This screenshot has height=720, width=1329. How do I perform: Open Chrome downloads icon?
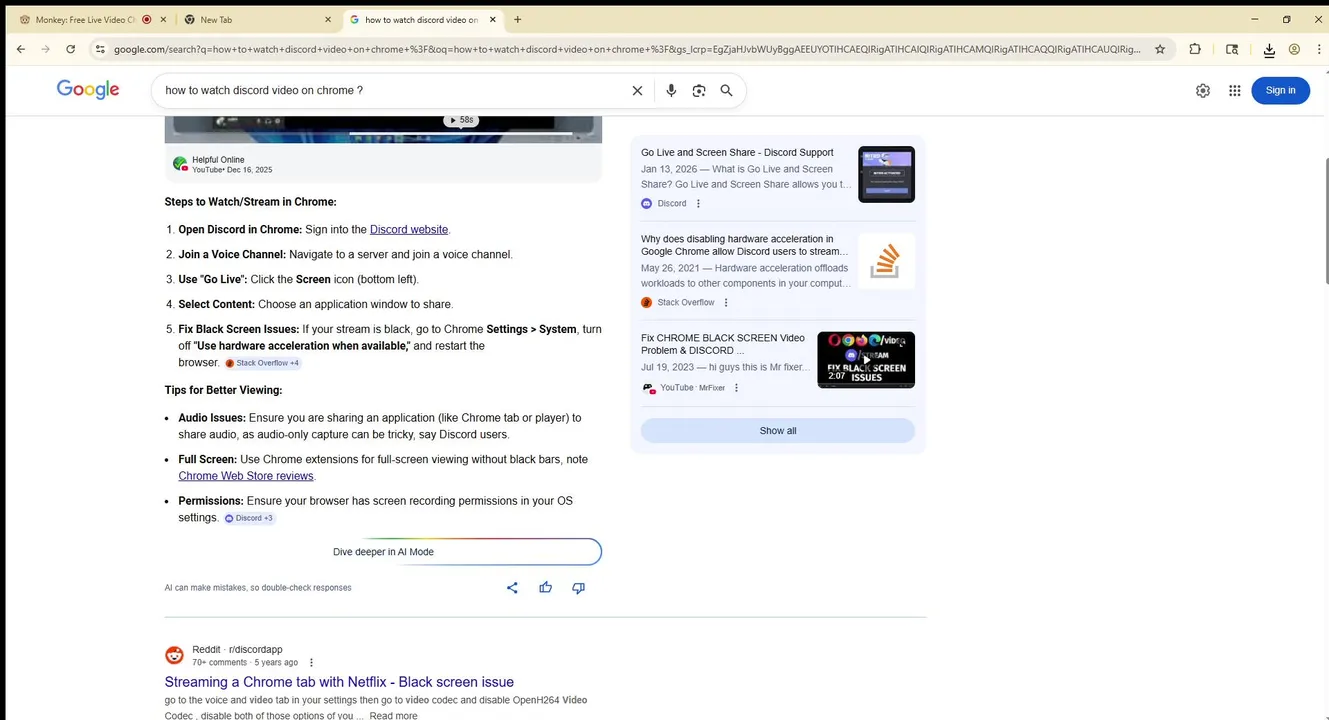click(x=1269, y=50)
